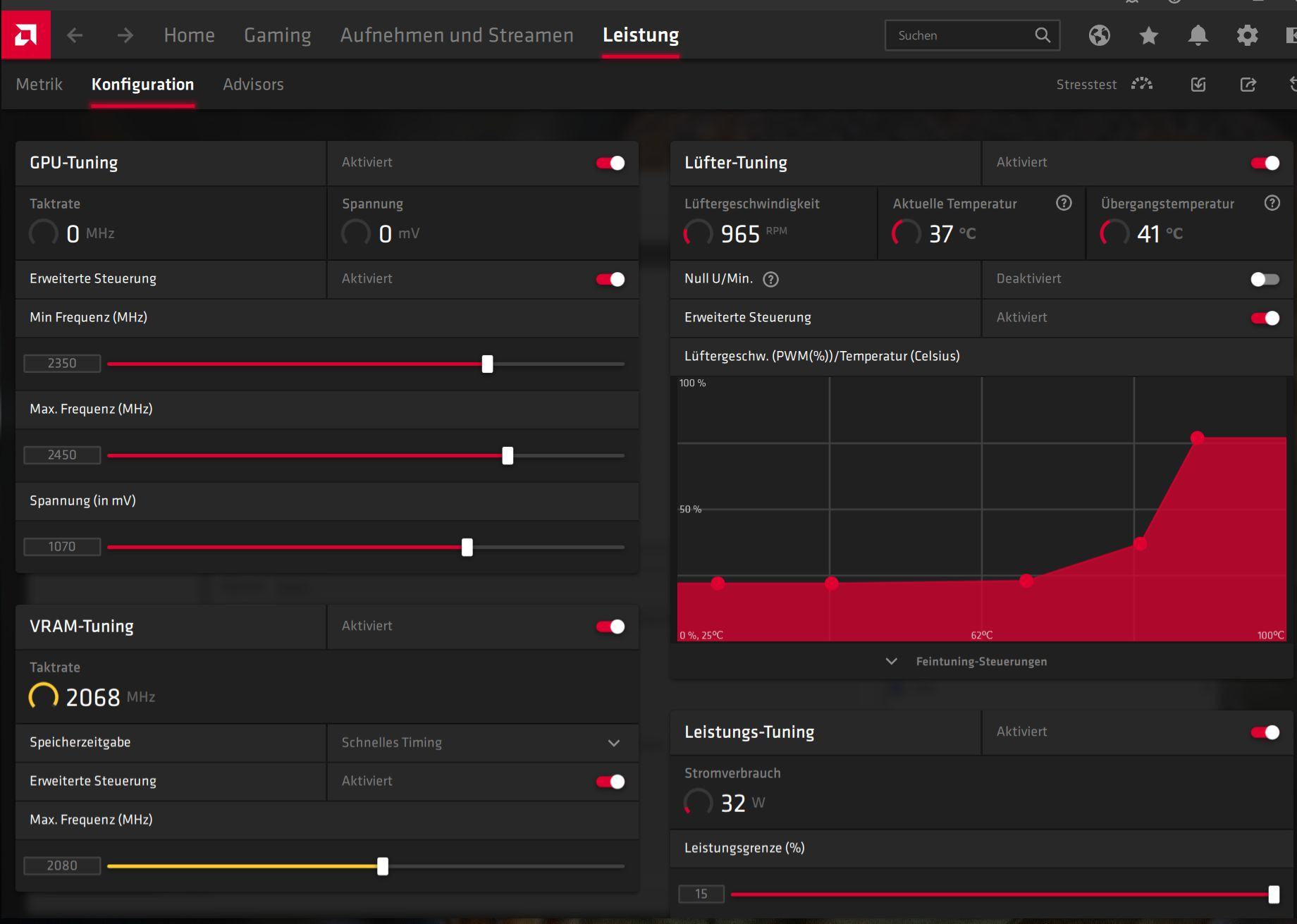Click the search magnifier icon
1297x924 pixels.
[1043, 35]
